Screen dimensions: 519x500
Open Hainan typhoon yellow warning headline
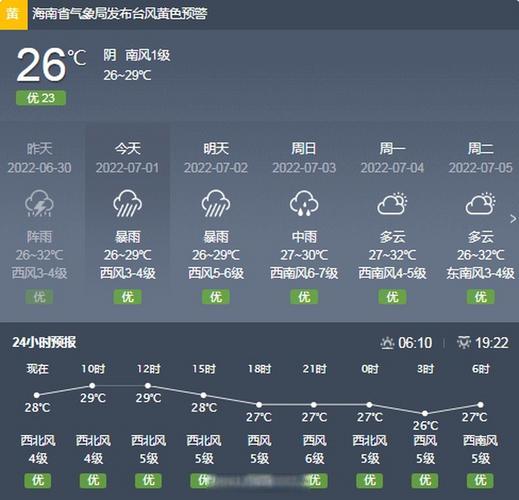(120, 14)
